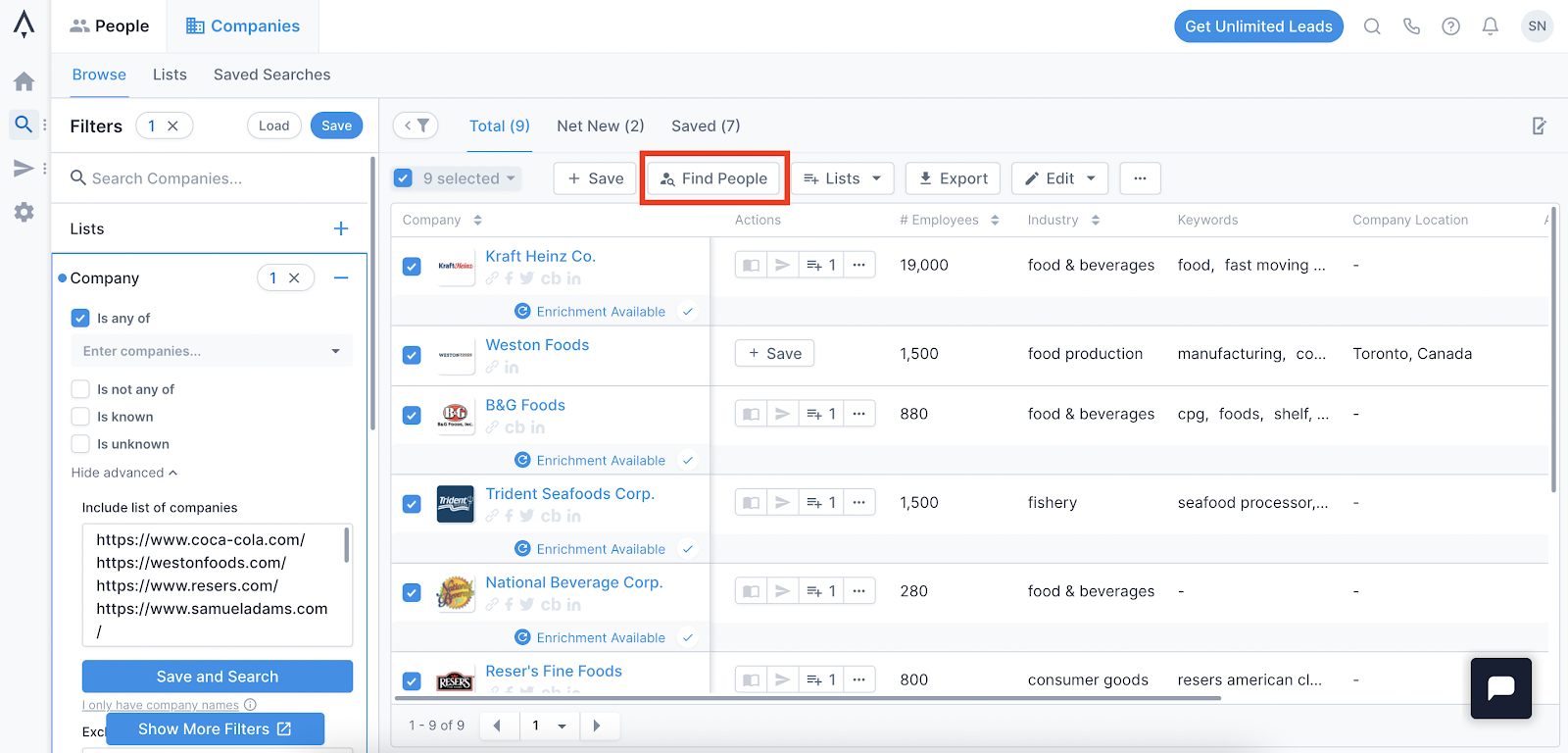Open the '9 selected' dropdown

pos(469,178)
